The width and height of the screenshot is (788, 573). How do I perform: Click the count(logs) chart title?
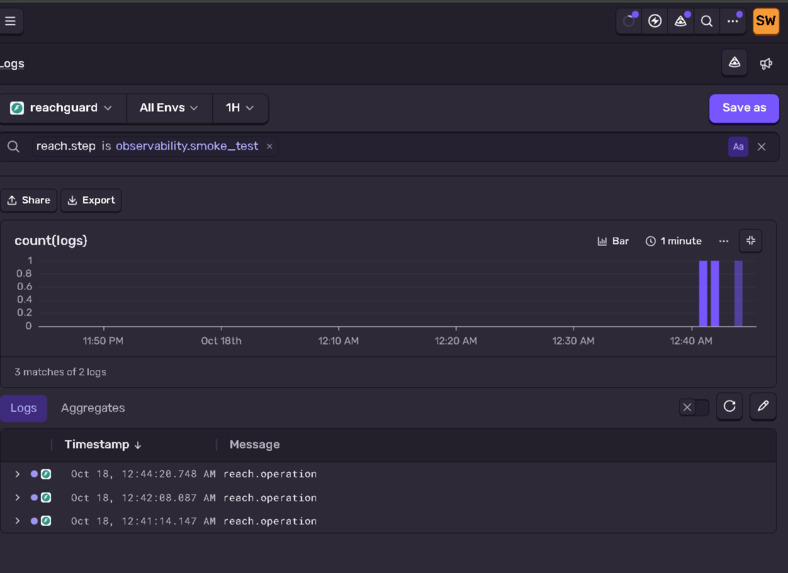point(51,241)
